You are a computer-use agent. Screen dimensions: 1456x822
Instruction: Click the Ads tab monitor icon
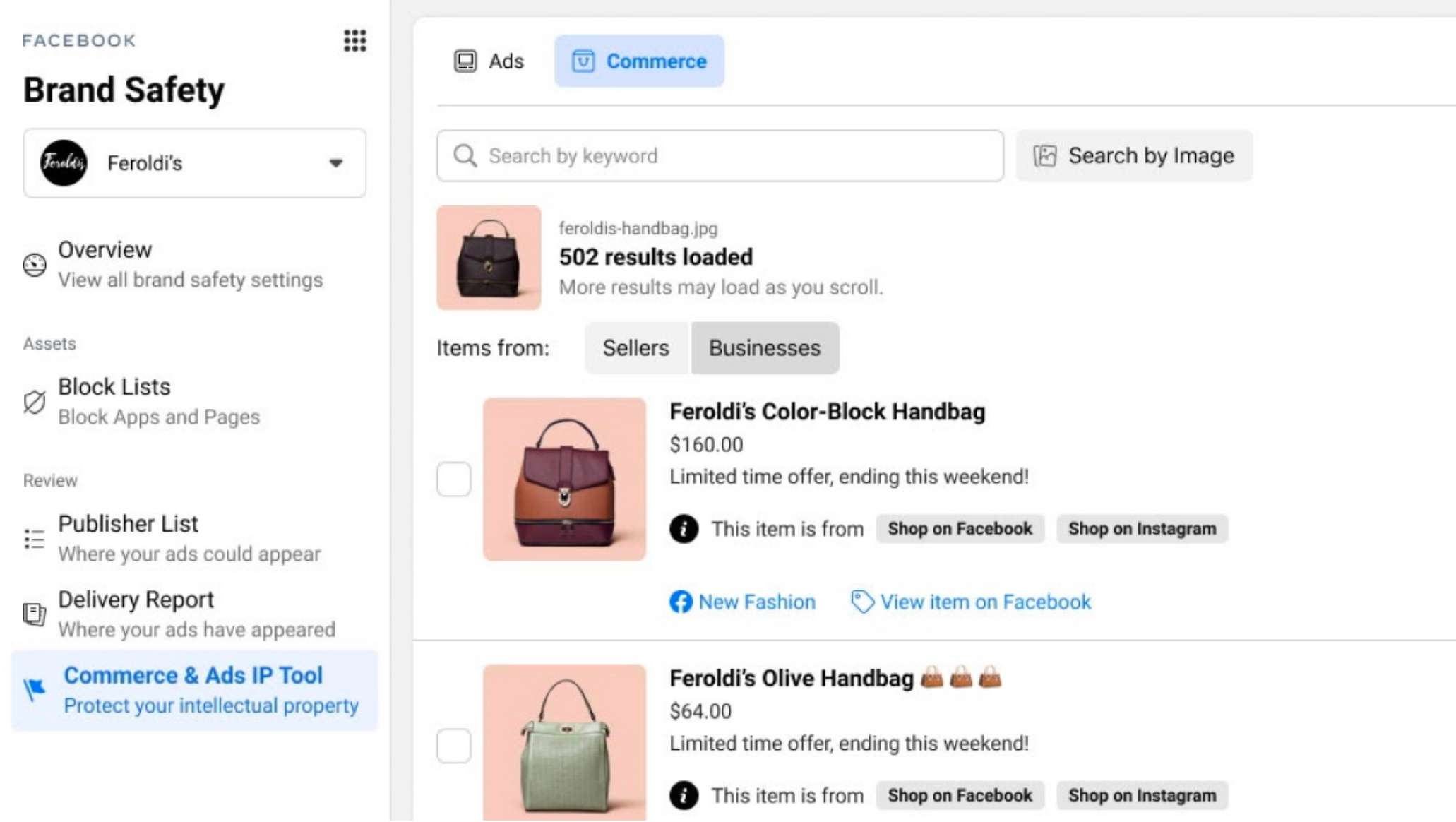pyautogui.click(x=465, y=61)
